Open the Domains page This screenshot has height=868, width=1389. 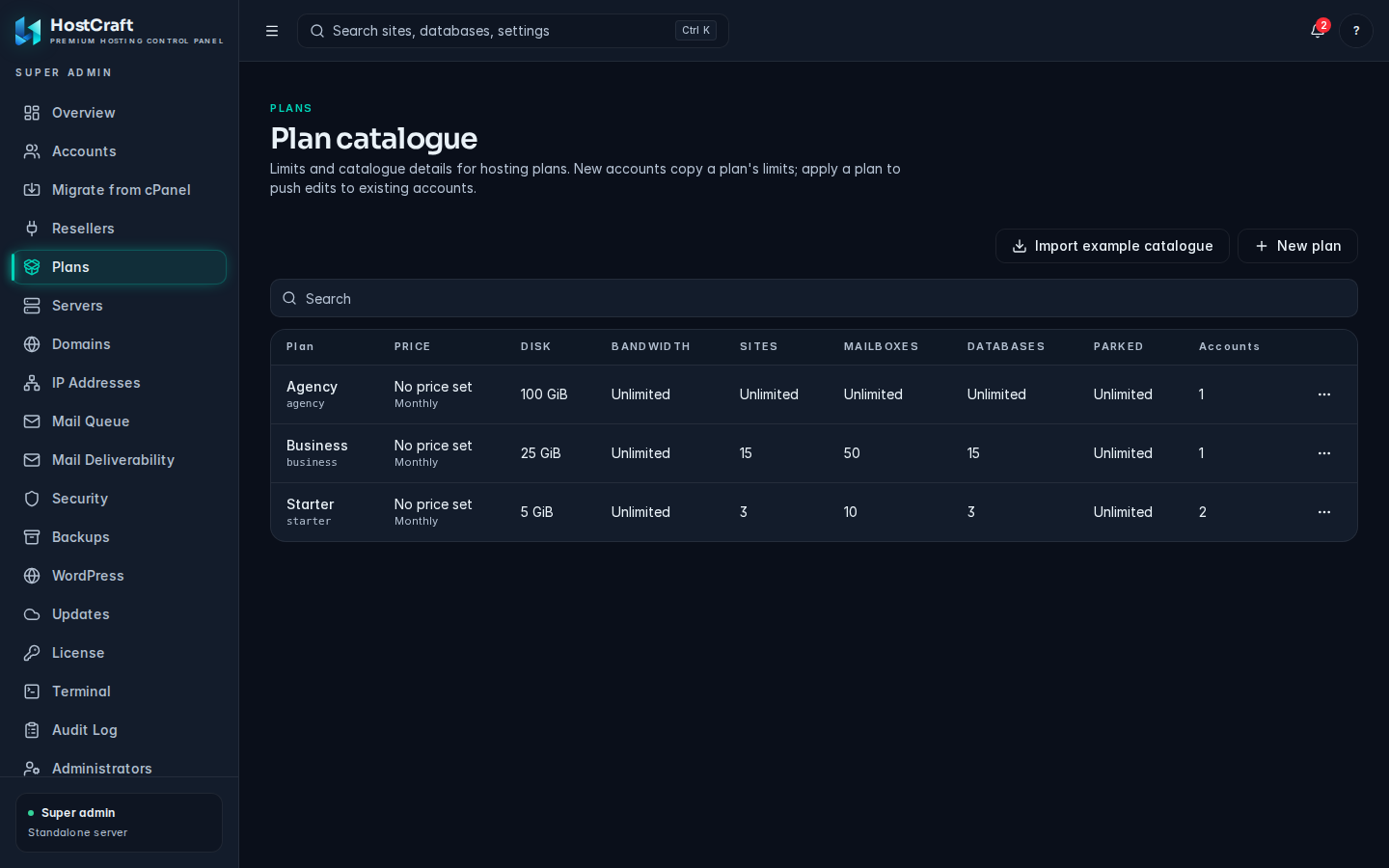click(119, 344)
